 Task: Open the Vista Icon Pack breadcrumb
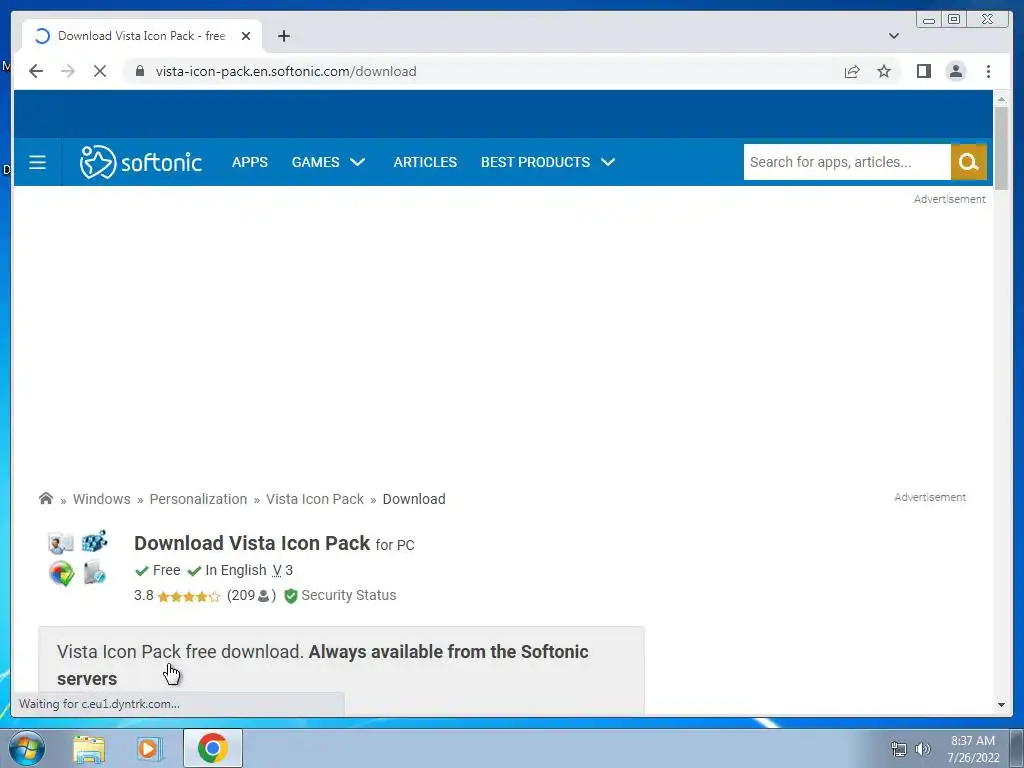coord(315,499)
